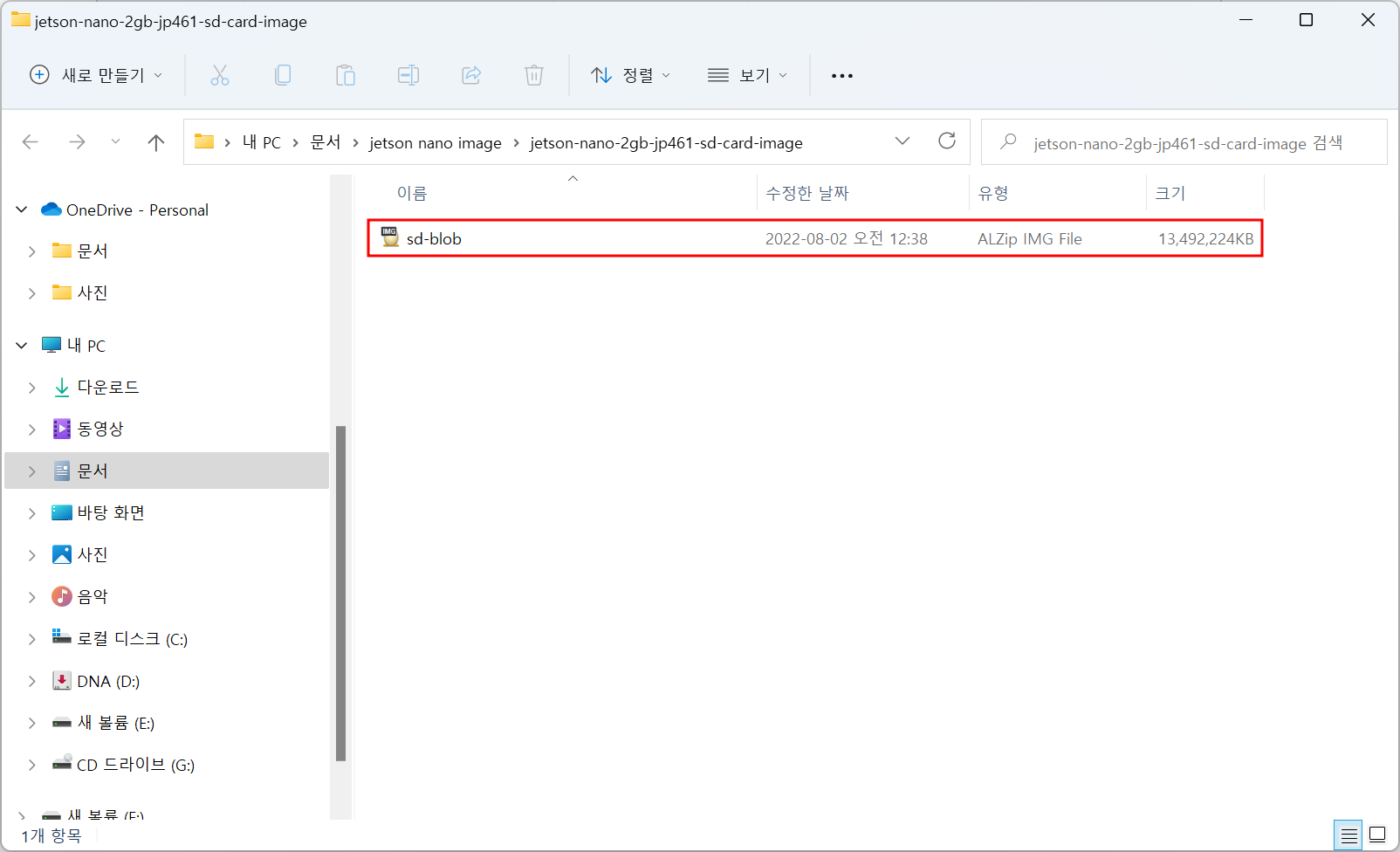Viewport: 1400px width, 852px height.
Task: Maximize the Explorer window
Action: point(1306,20)
